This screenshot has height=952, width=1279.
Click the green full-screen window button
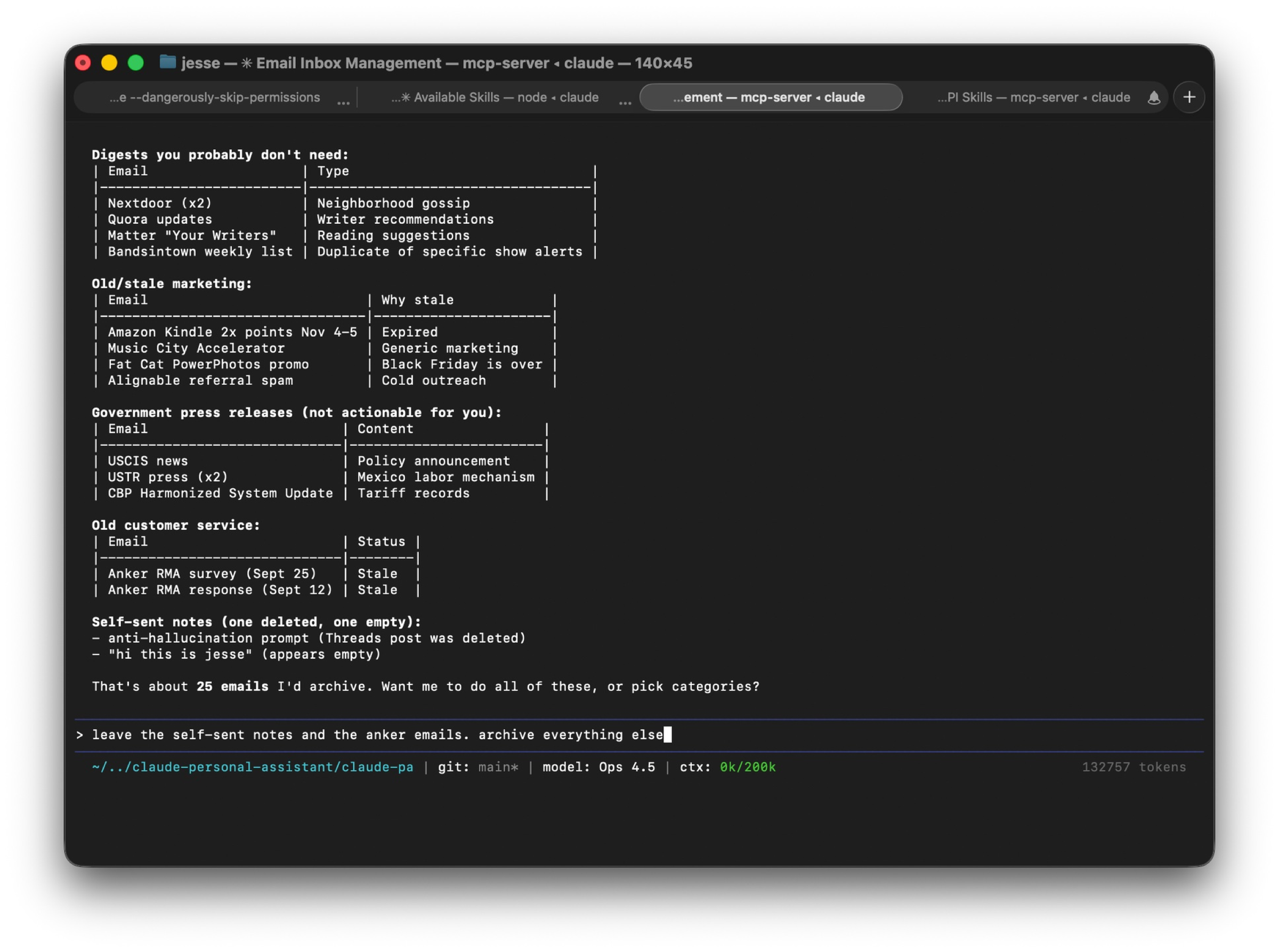coord(136,62)
